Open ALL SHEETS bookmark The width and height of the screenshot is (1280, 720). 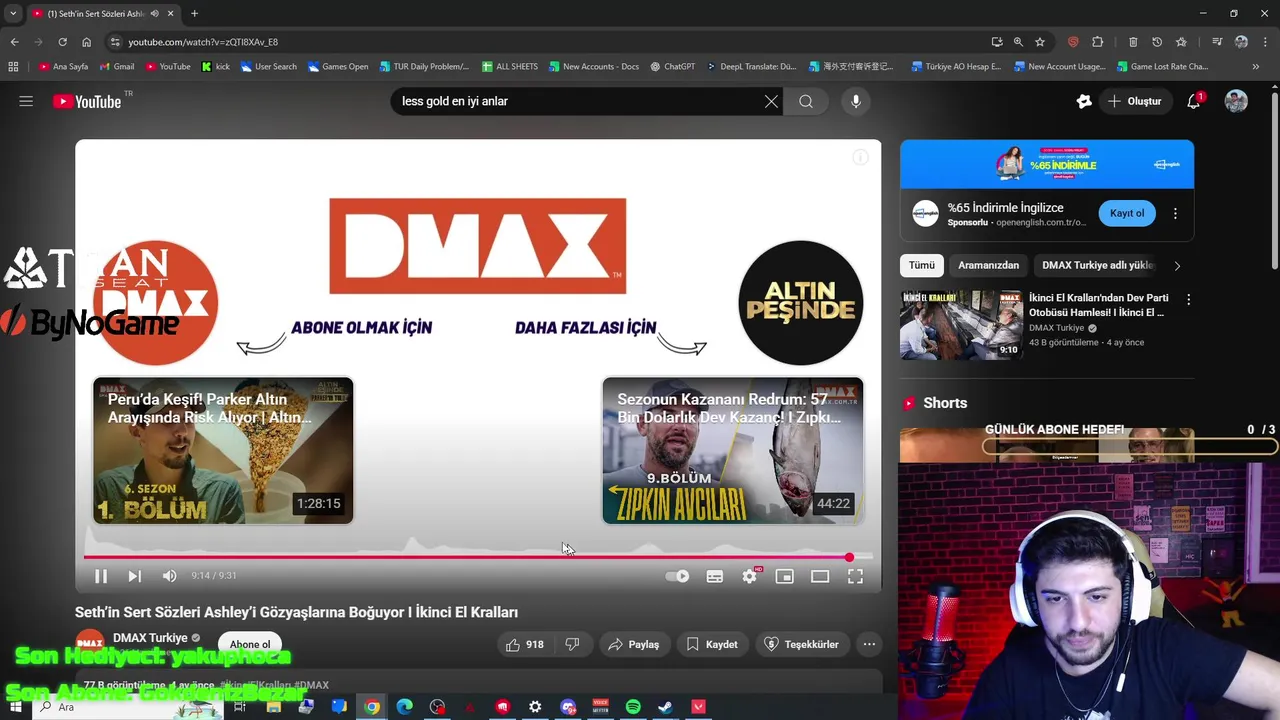[510, 67]
